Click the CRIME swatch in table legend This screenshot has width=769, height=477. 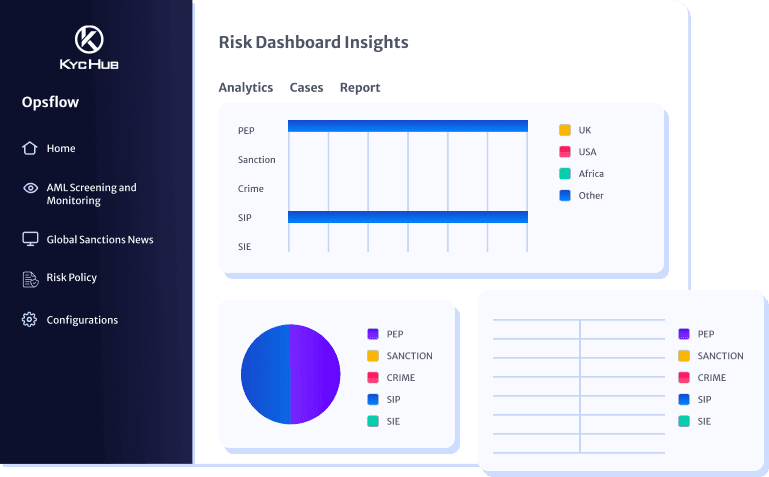(684, 378)
